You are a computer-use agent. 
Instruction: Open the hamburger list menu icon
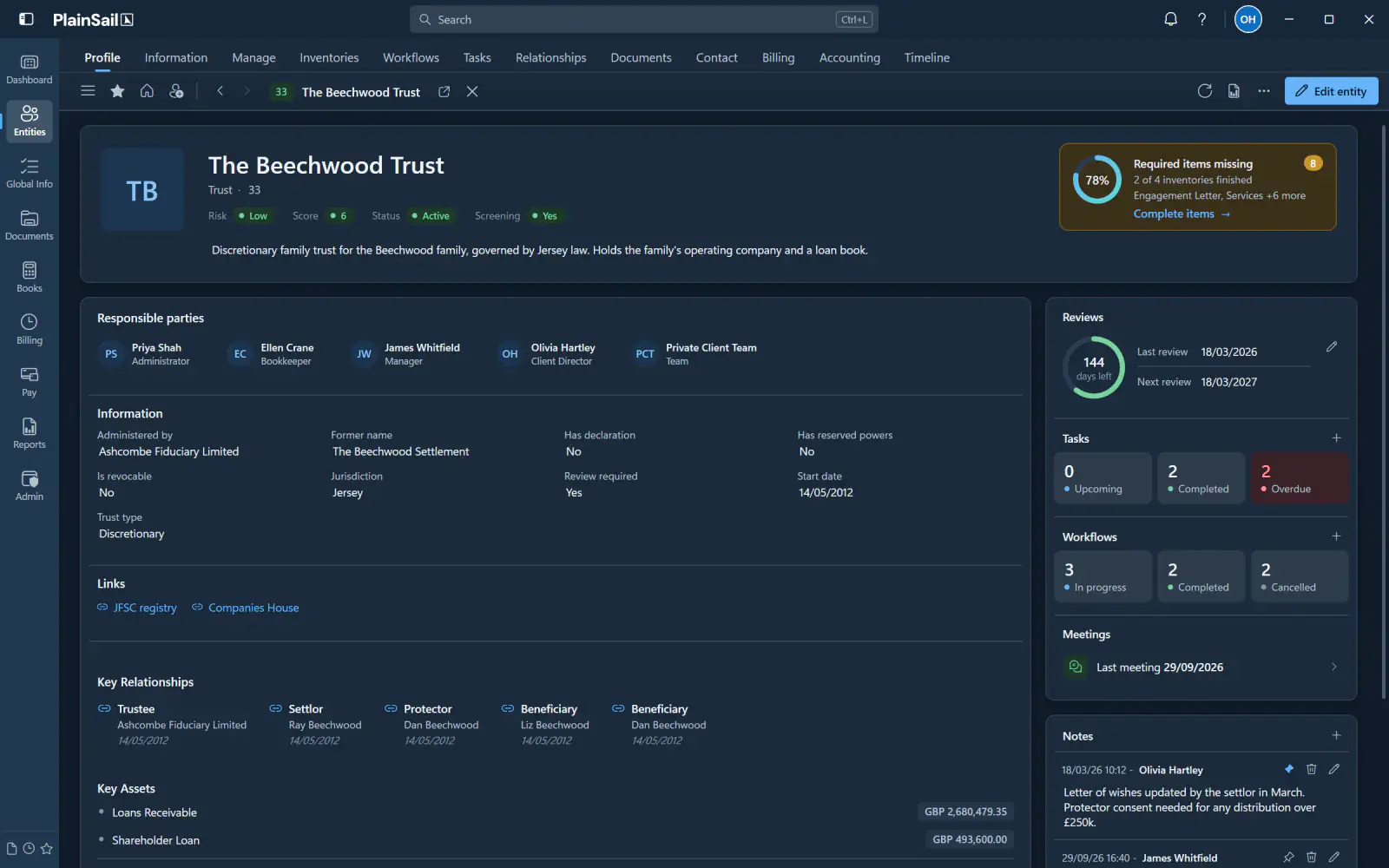88,91
